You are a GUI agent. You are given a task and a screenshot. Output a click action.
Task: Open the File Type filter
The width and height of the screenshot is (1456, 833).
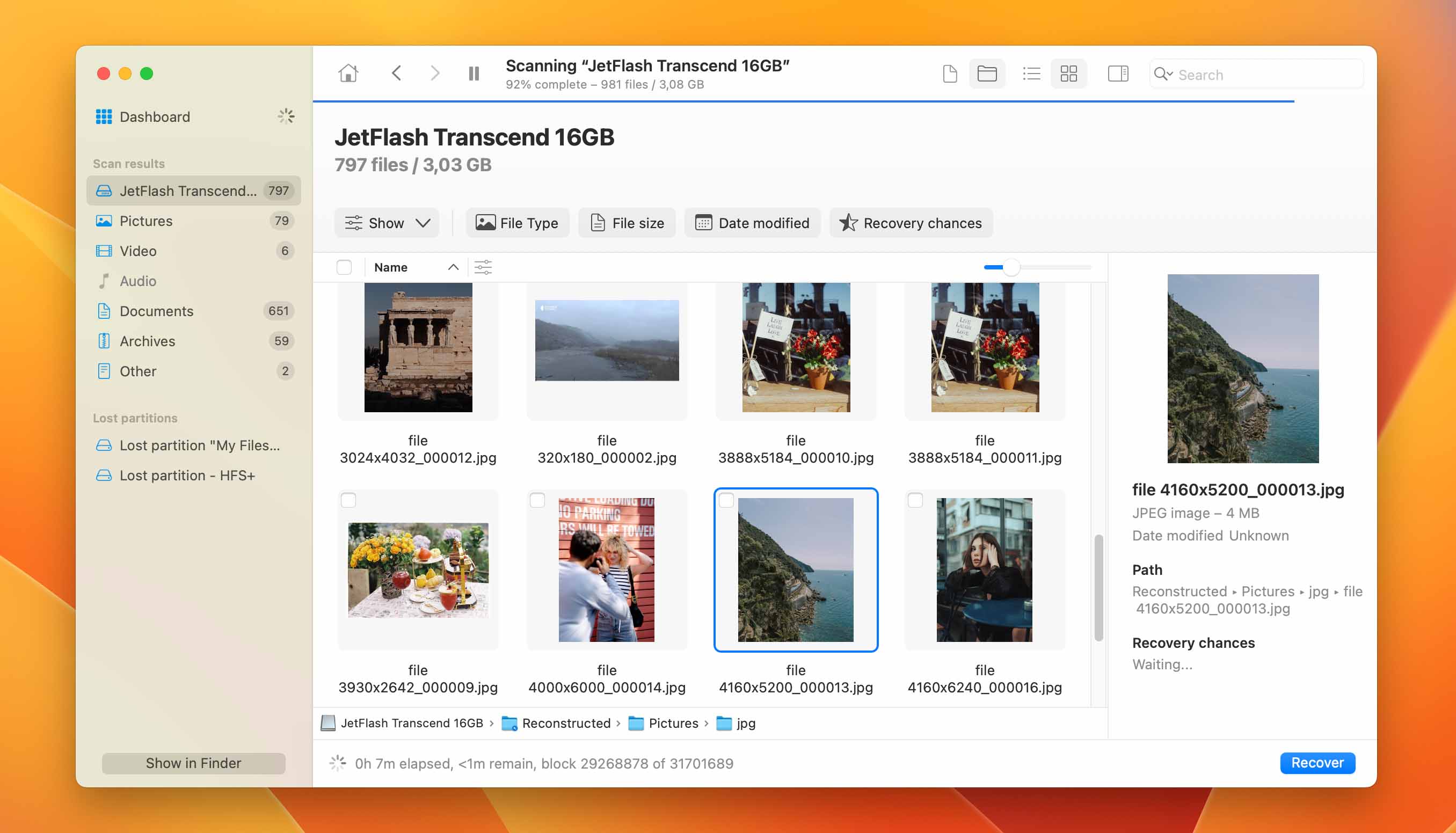(517, 223)
